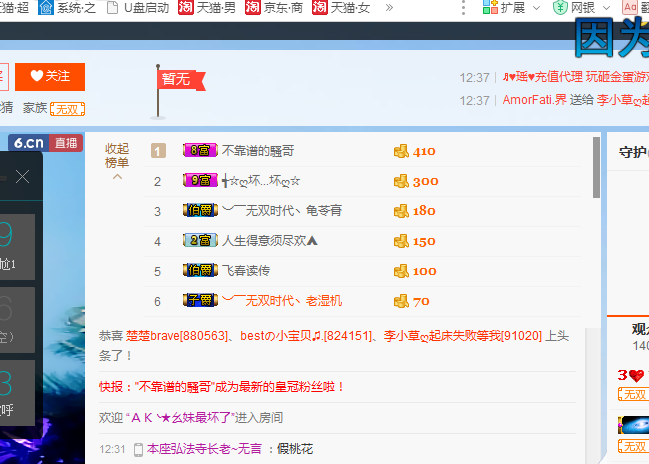The image size is (649, 464).
Task: Click the 9富 badge in rank 2
Action: (200, 180)
